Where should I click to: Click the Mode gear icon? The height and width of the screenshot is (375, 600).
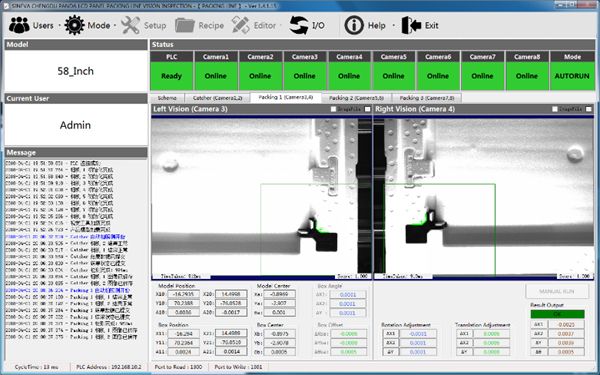[74, 25]
